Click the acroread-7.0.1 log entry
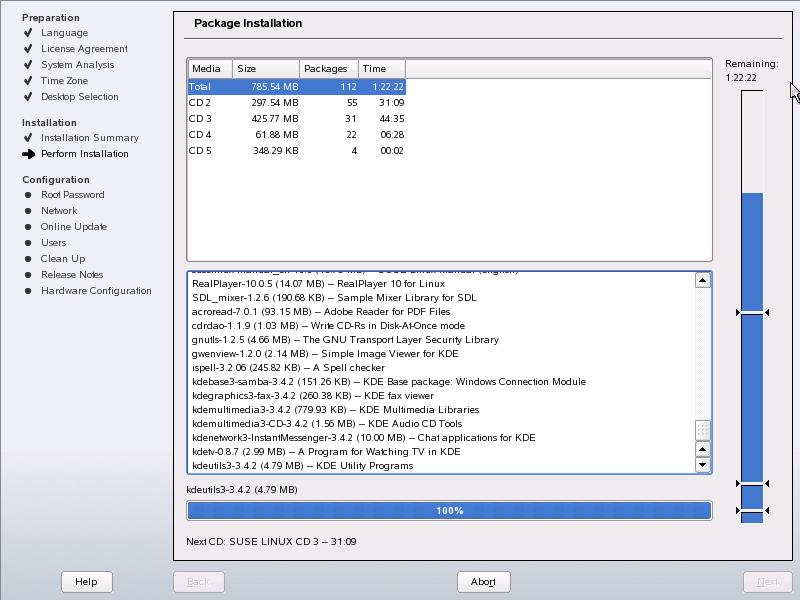 pos(321,312)
